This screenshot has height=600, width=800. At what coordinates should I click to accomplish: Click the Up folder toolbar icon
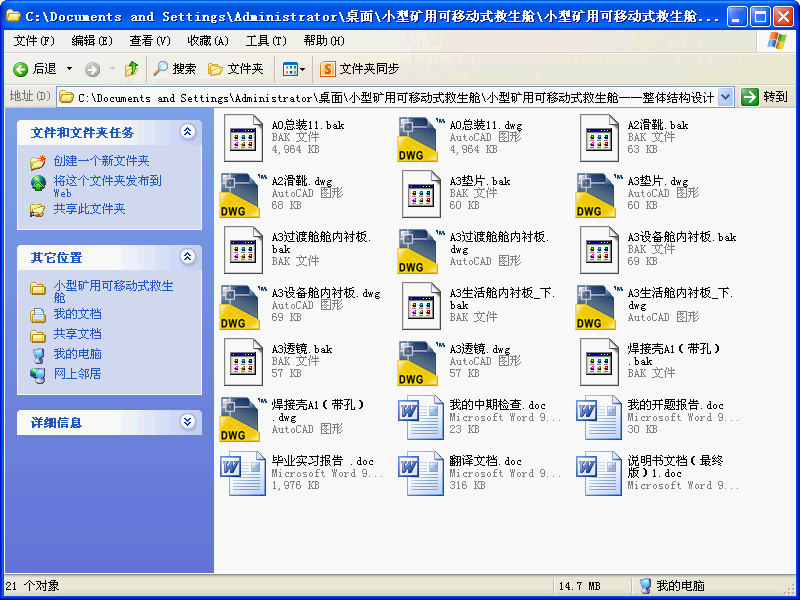[131, 69]
